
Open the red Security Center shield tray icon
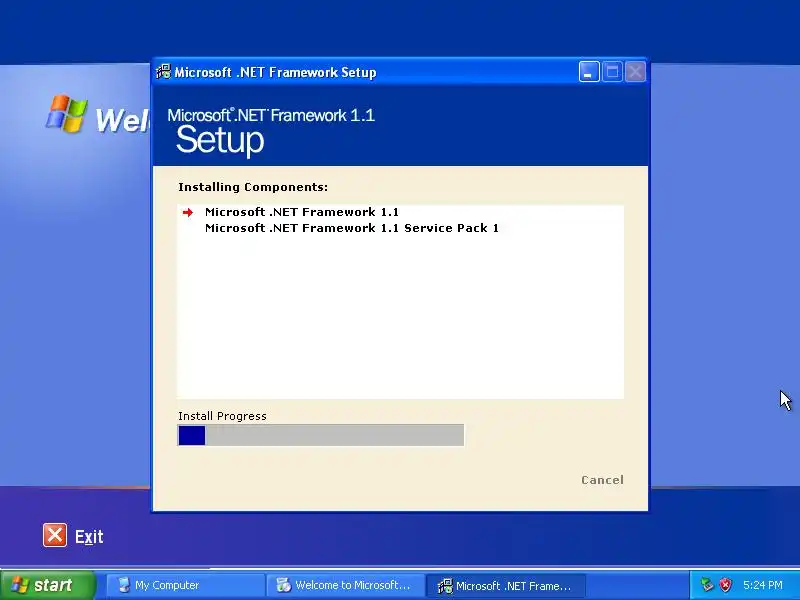pyautogui.click(x=725, y=585)
